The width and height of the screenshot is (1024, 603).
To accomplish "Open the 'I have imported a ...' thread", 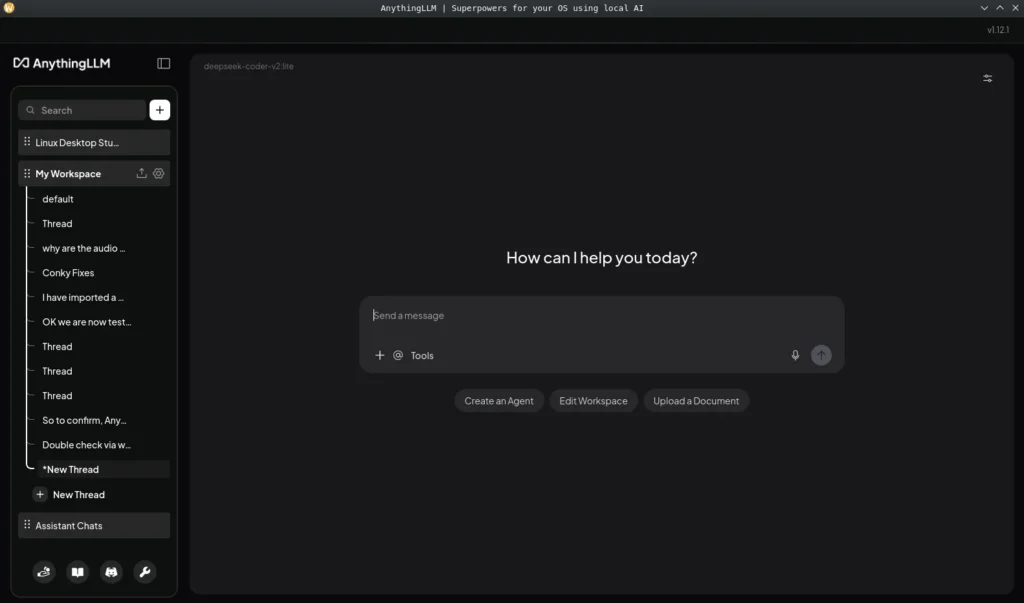I will 83,297.
